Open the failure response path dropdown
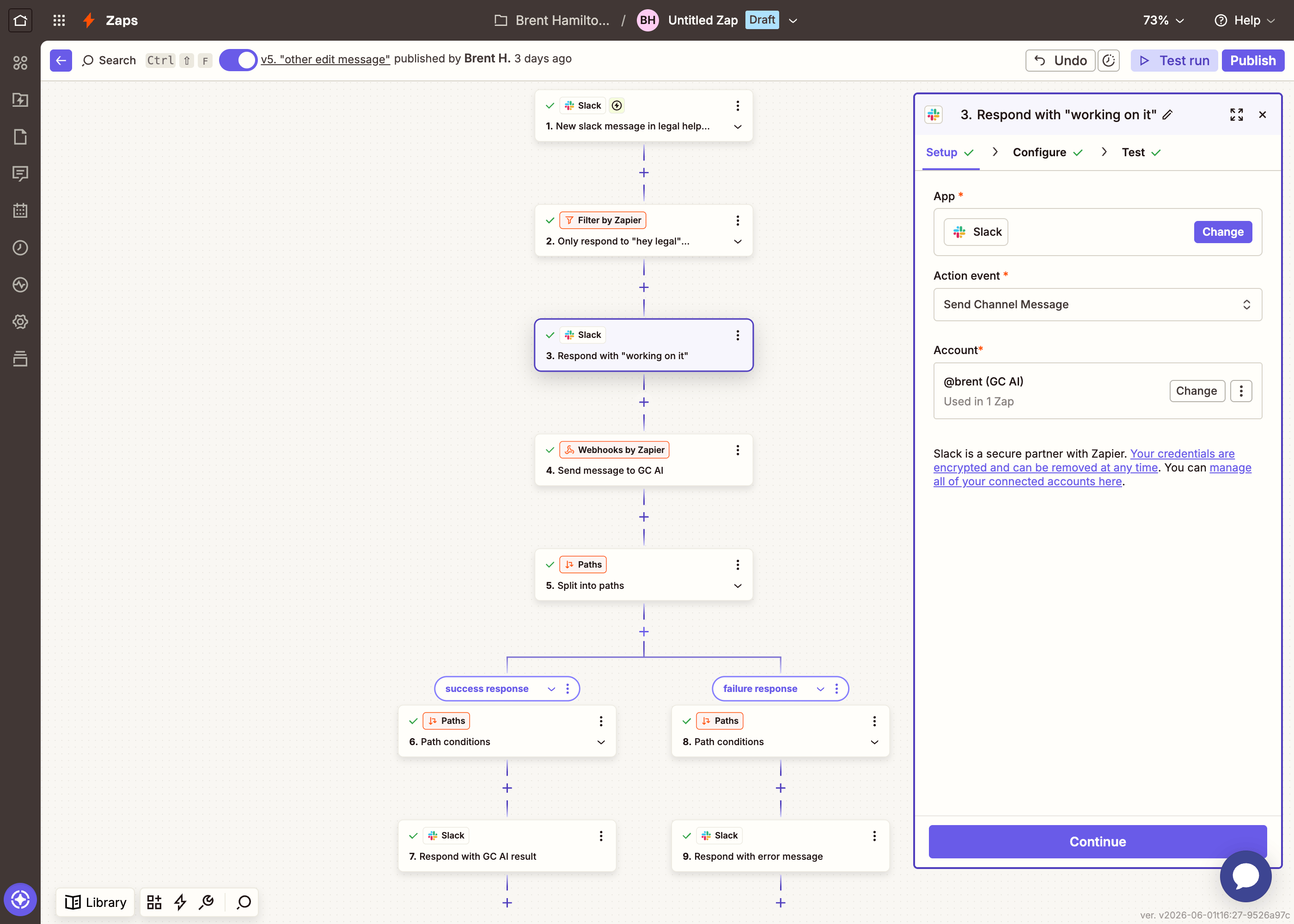This screenshot has height=924, width=1294. point(820,689)
